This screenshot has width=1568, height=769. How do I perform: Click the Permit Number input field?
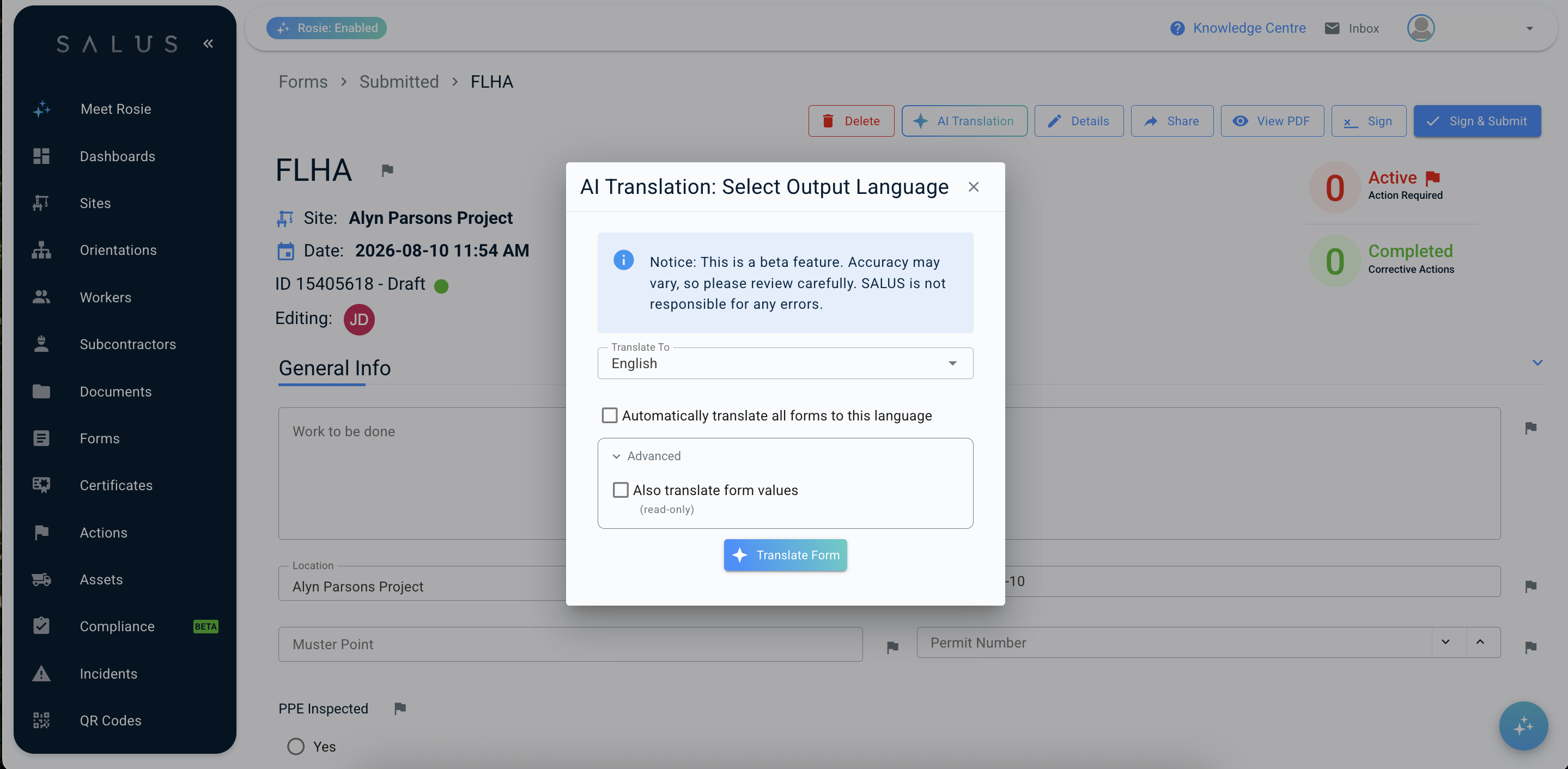pos(1174,642)
